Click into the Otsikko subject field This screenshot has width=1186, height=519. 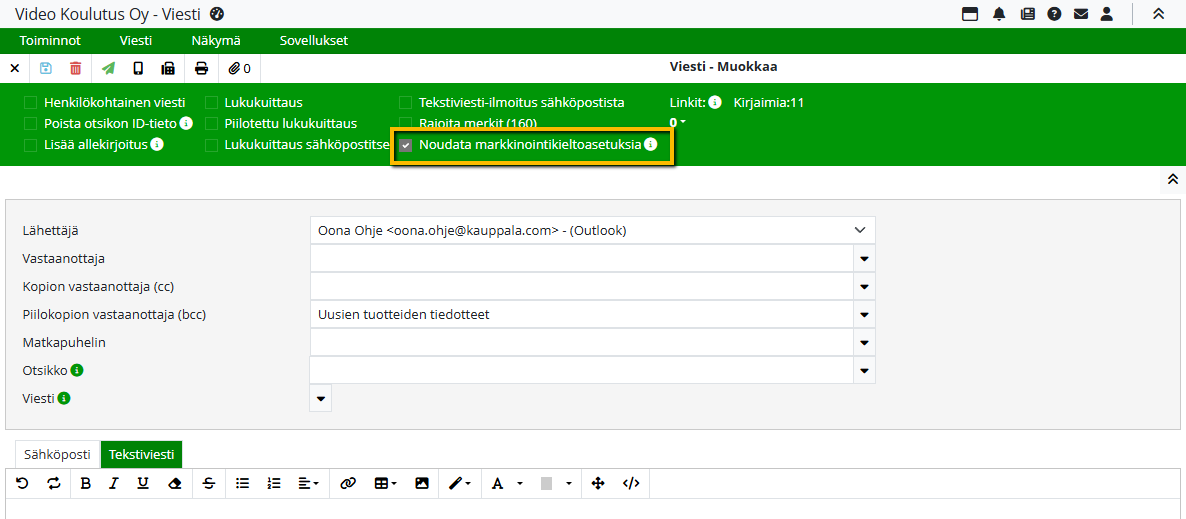coord(580,370)
